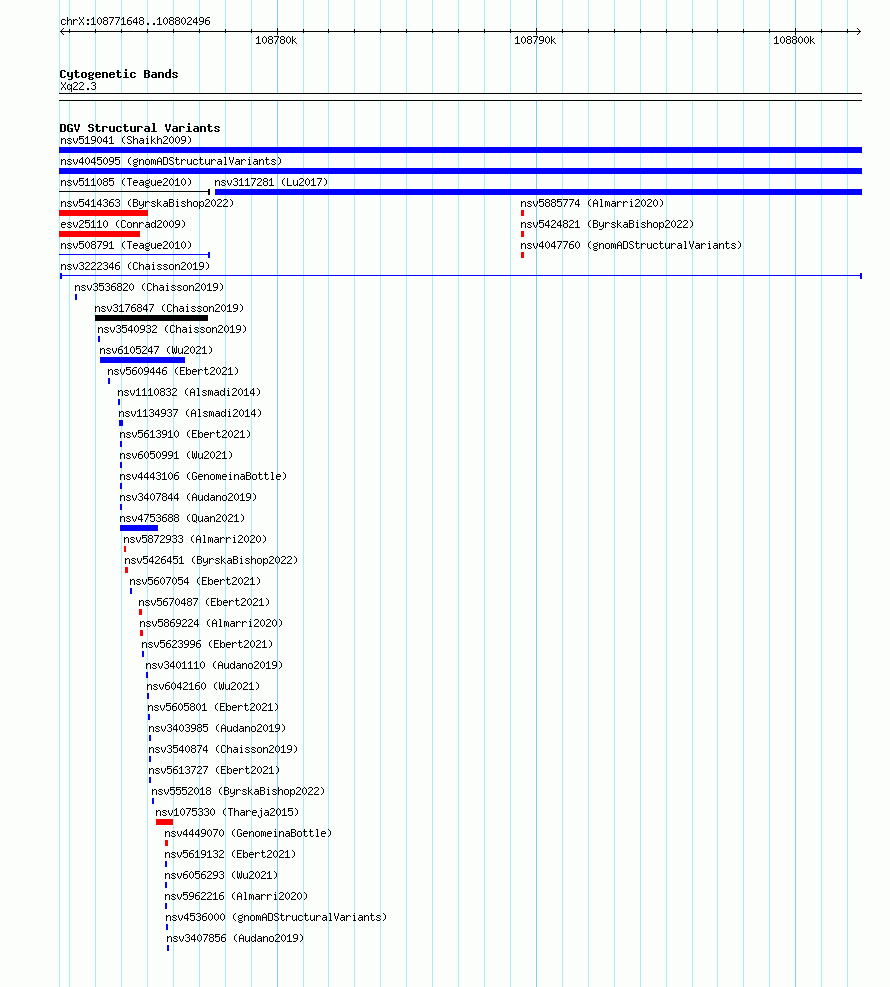Viewport: 890px width, 987px height.
Task: Click nsv5872933 (Almarri2020) label
Action: pos(195,539)
